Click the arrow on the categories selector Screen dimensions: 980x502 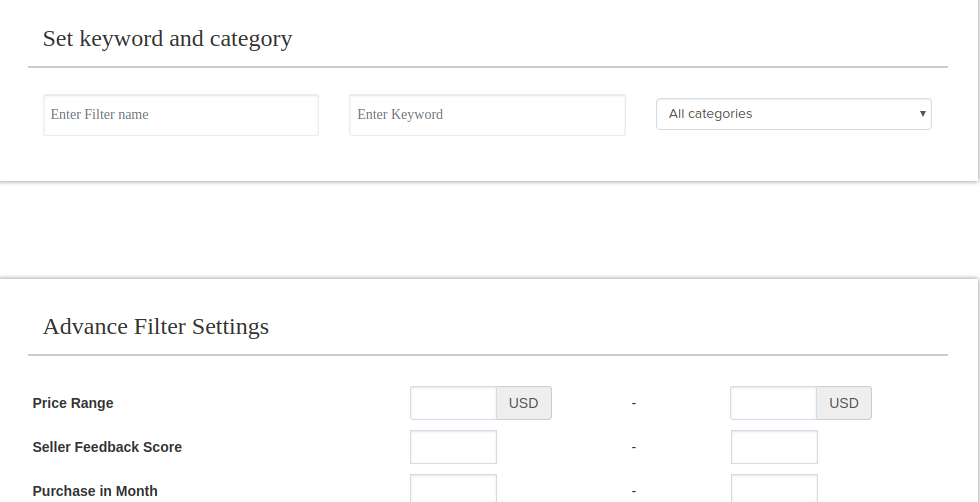(922, 114)
